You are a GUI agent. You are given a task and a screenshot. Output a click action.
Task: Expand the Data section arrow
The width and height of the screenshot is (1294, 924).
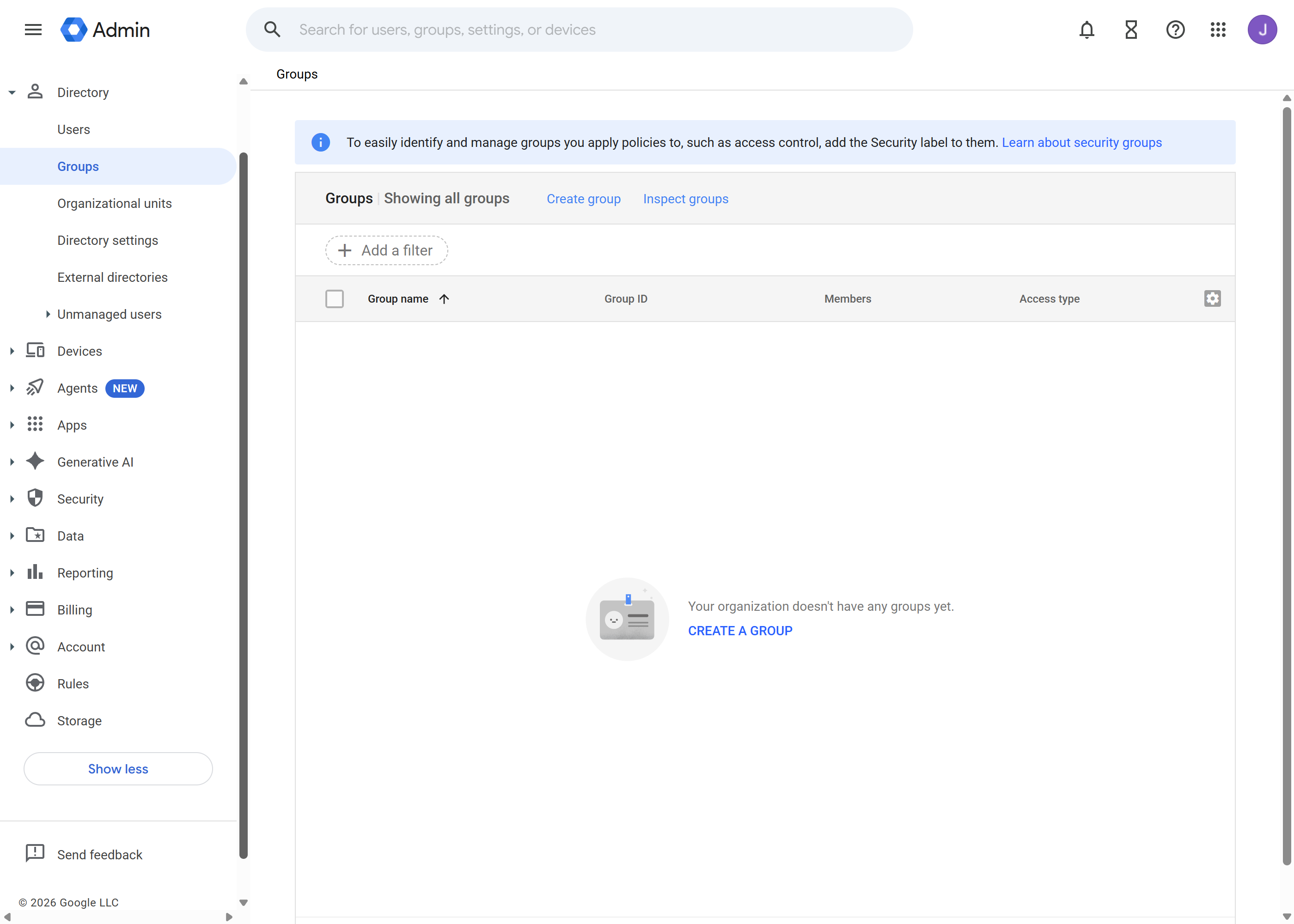12,536
